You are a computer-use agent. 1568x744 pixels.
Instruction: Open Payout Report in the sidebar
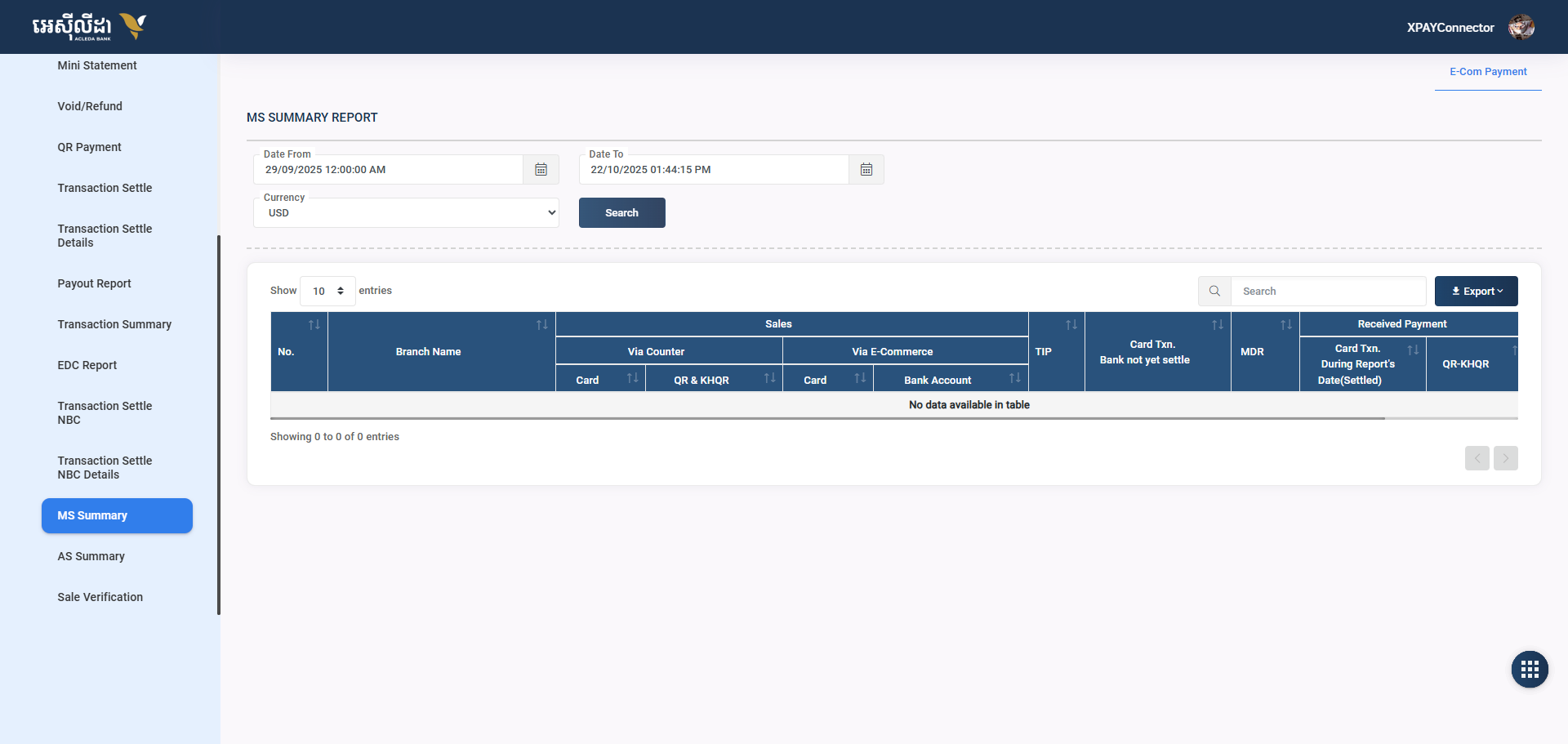(94, 283)
